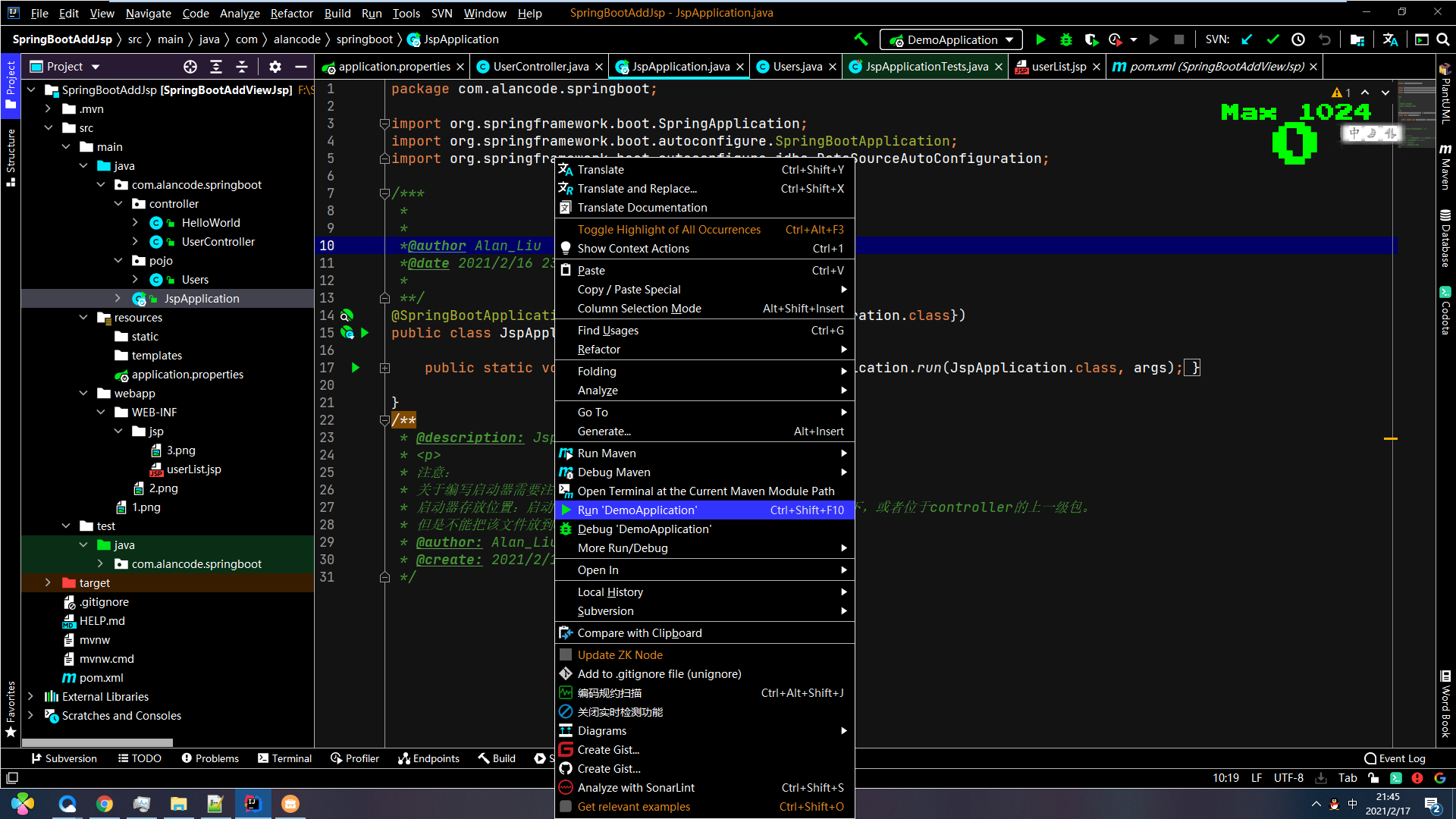Toggle fold marker on line 7
This screenshot has width=1456, height=819.
[384, 193]
